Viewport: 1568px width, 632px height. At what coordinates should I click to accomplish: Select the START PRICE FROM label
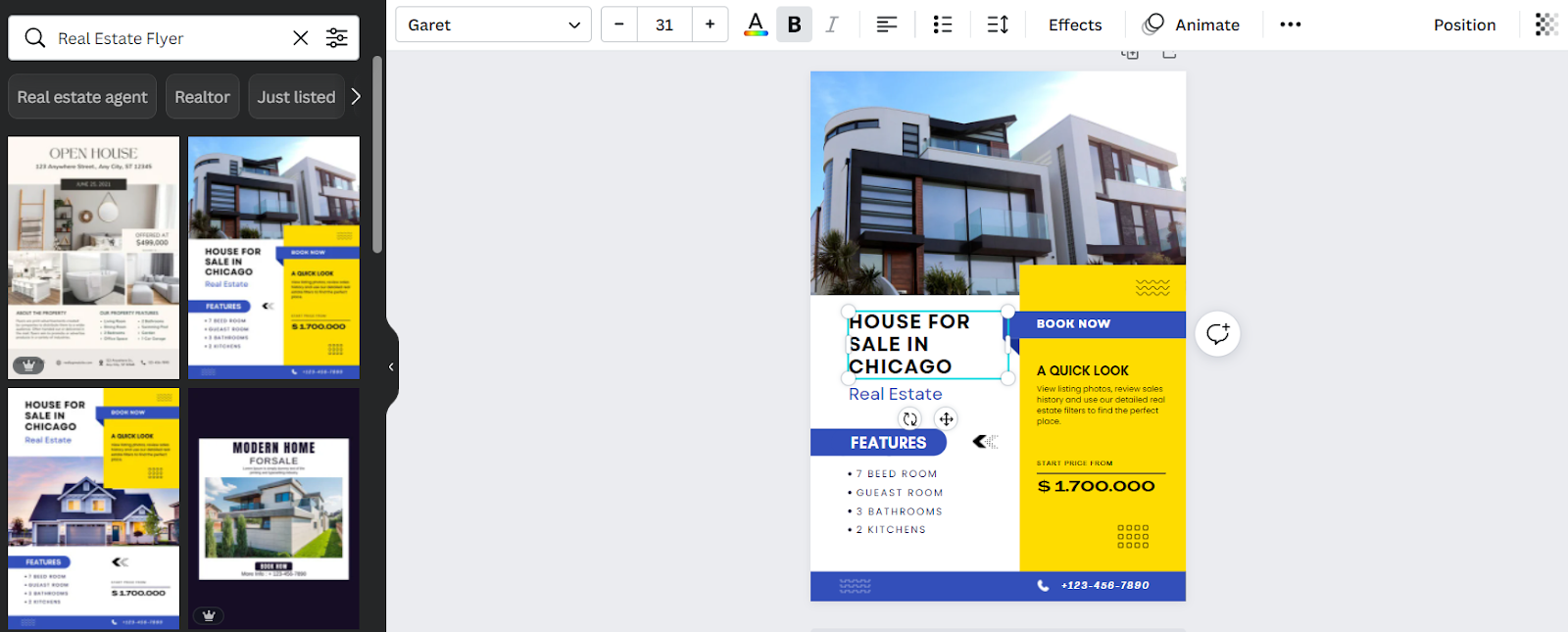[1075, 463]
